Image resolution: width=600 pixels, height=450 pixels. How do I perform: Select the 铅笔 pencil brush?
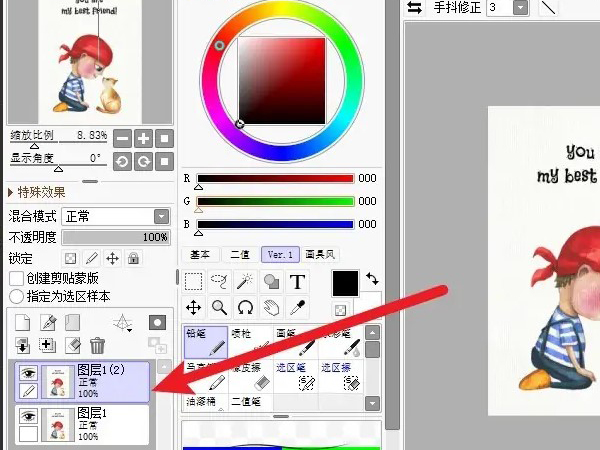pyautogui.click(x=206, y=342)
